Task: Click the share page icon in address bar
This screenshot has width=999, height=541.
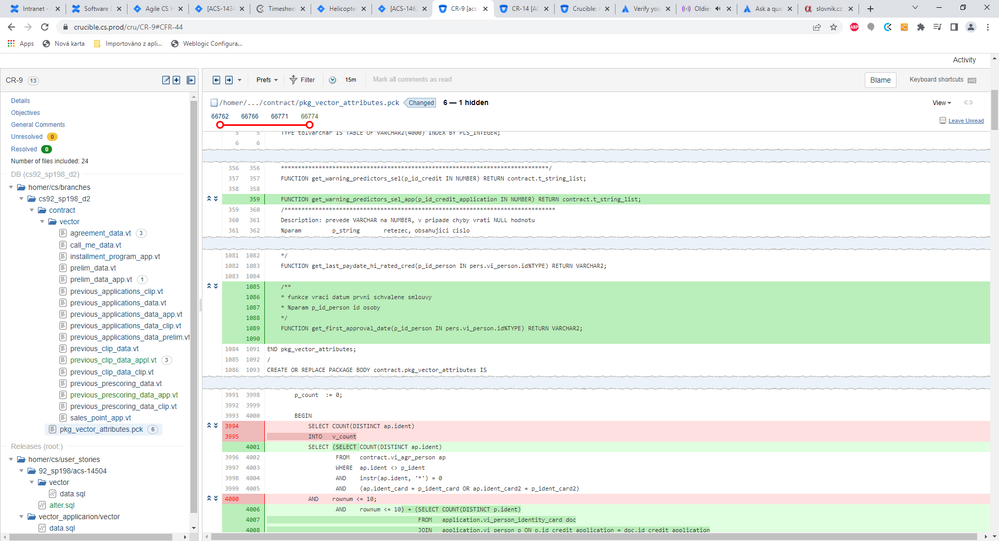Action: (817, 27)
